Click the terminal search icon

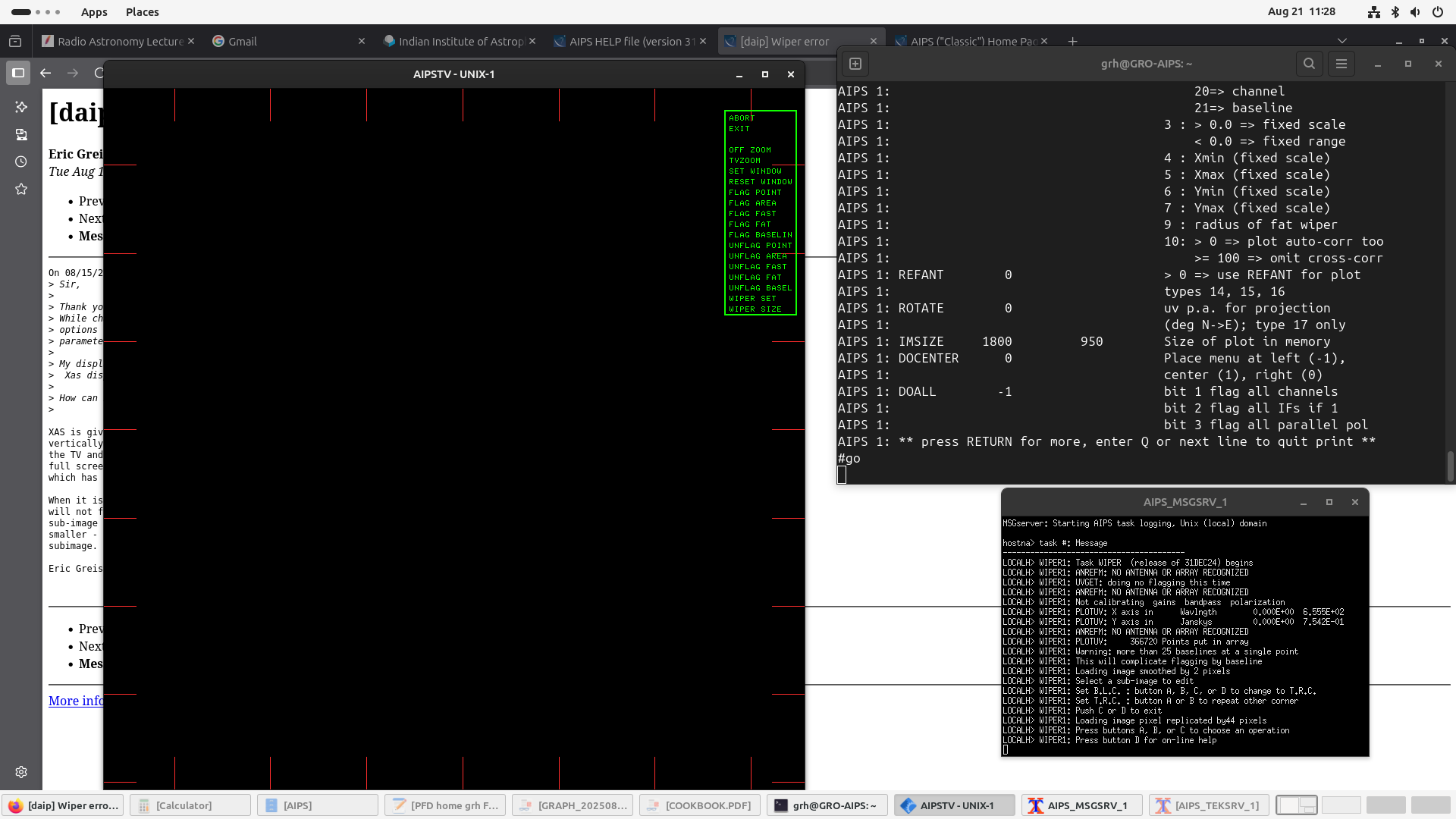point(1309,64)
